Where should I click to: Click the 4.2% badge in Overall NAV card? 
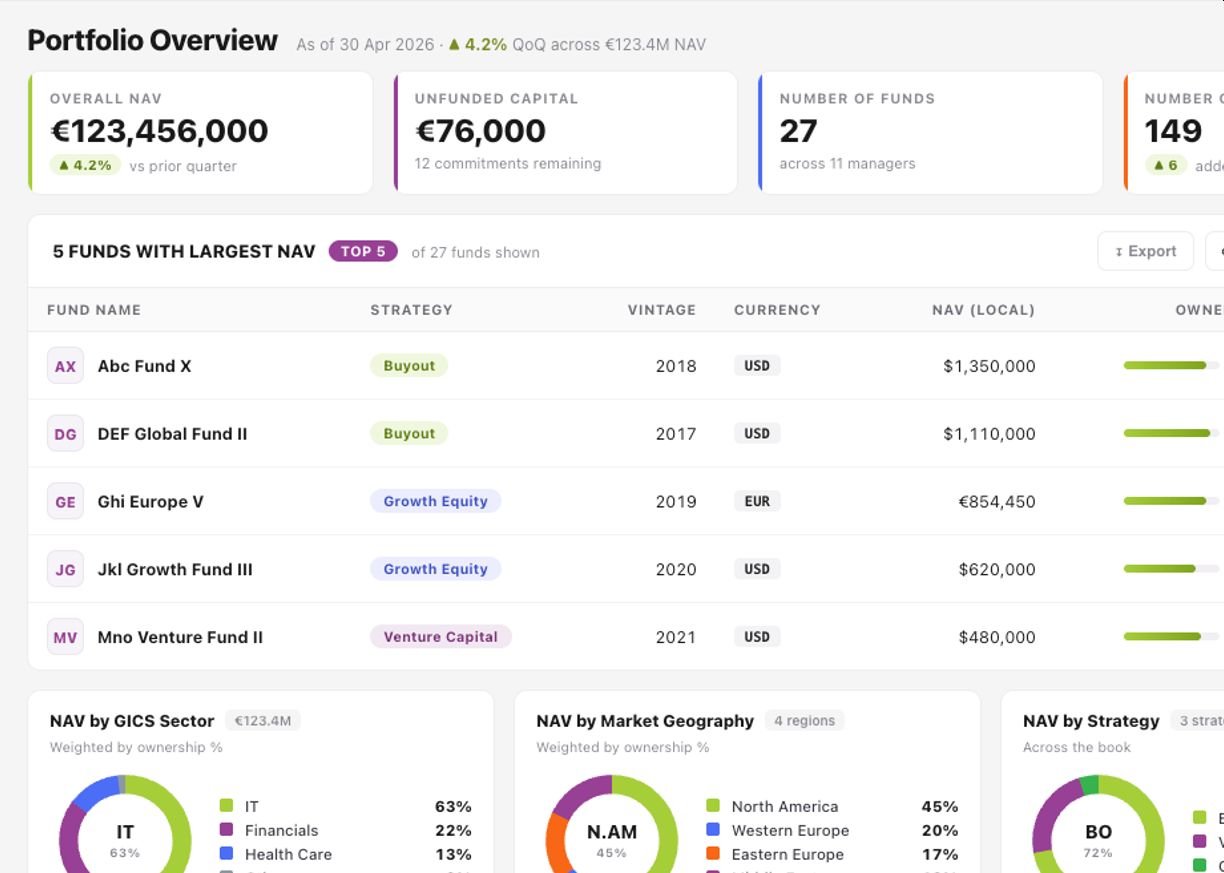[85, 165]
